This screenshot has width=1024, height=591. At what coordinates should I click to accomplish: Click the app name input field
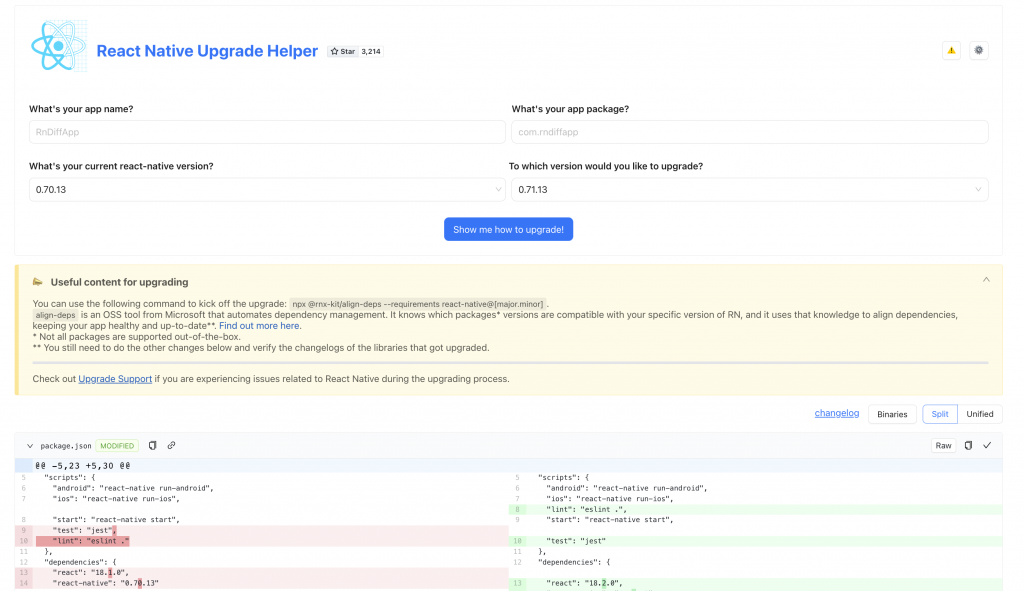pyautogui.click(x=267, y=132)
